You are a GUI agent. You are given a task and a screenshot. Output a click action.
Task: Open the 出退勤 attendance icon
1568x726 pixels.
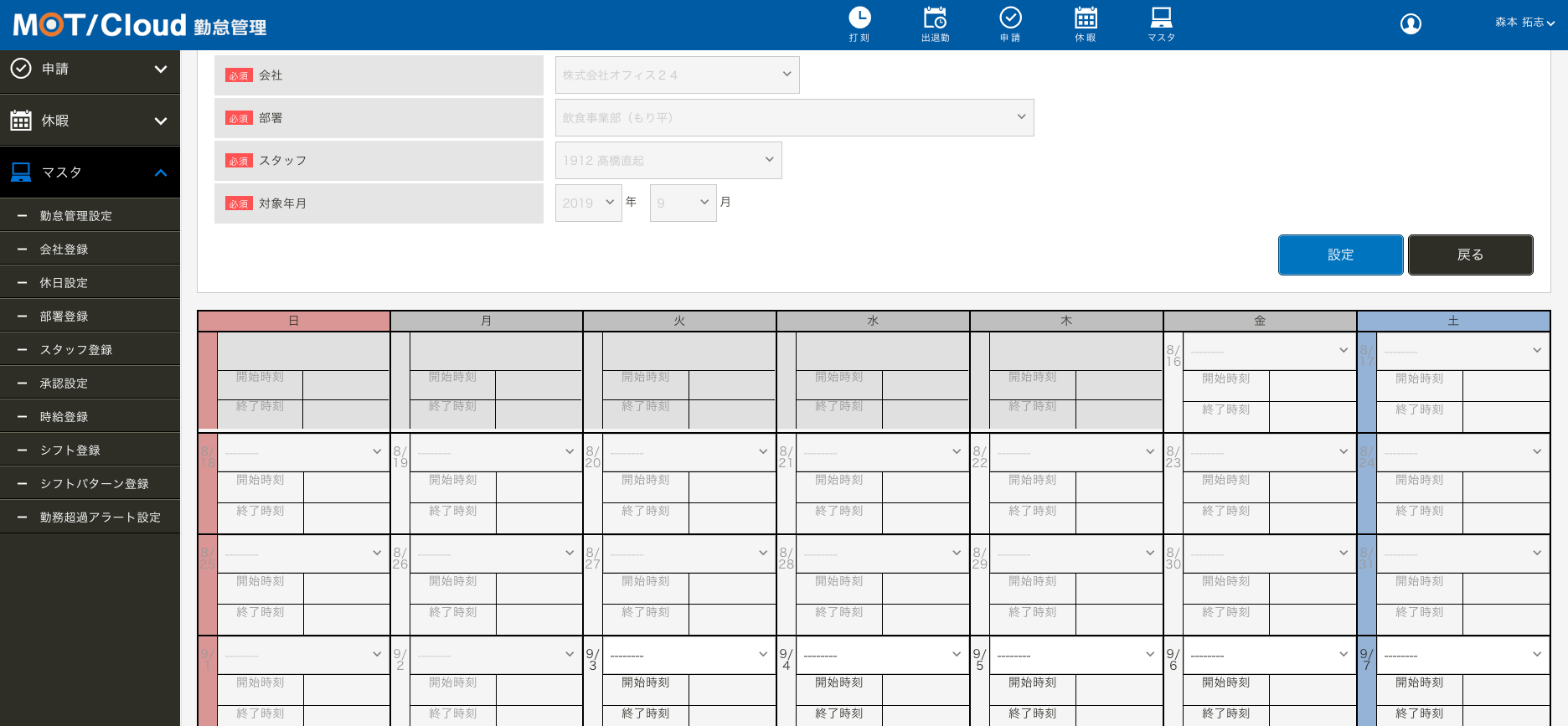click(935, 18)
